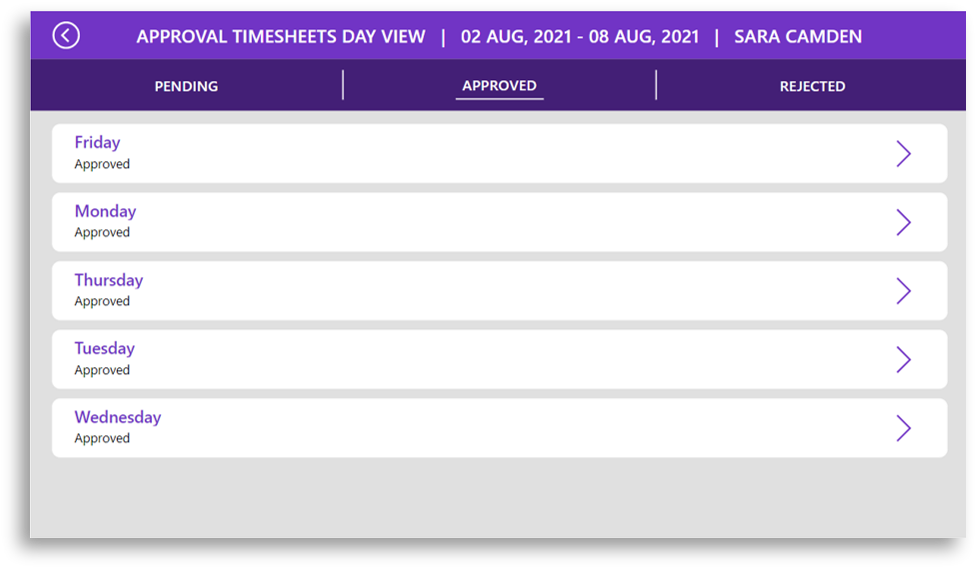
Task: Select the Friday day label
Action: (x=97, y=143)
